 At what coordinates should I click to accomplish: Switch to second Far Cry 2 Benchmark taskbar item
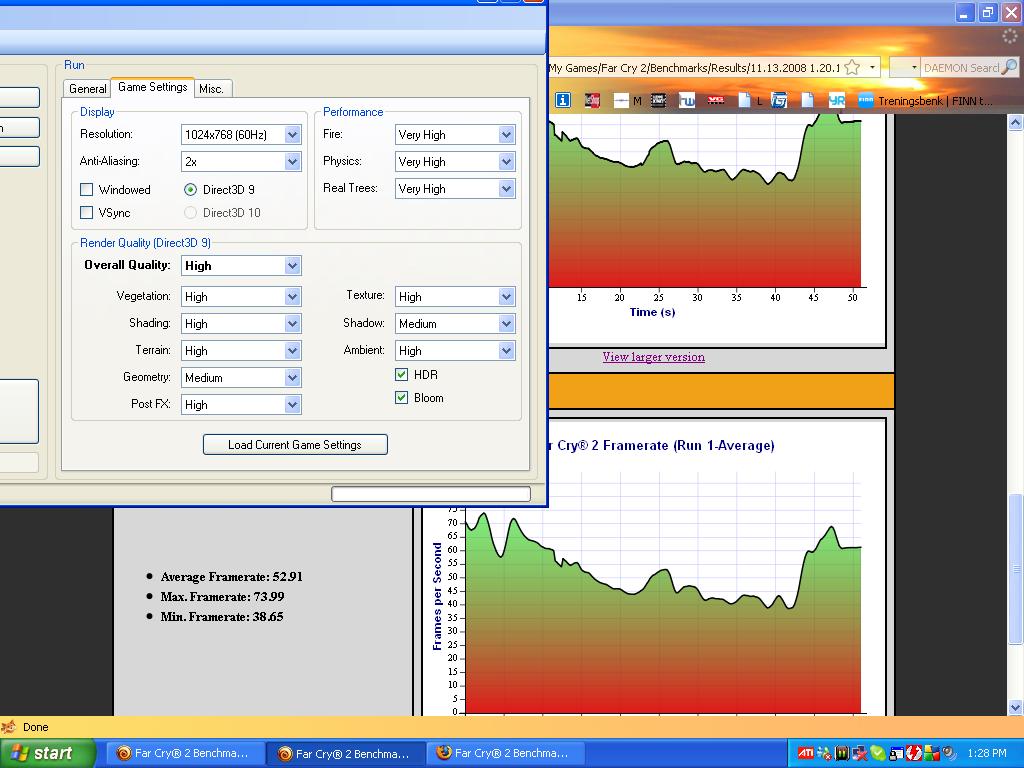pos(344,753)
